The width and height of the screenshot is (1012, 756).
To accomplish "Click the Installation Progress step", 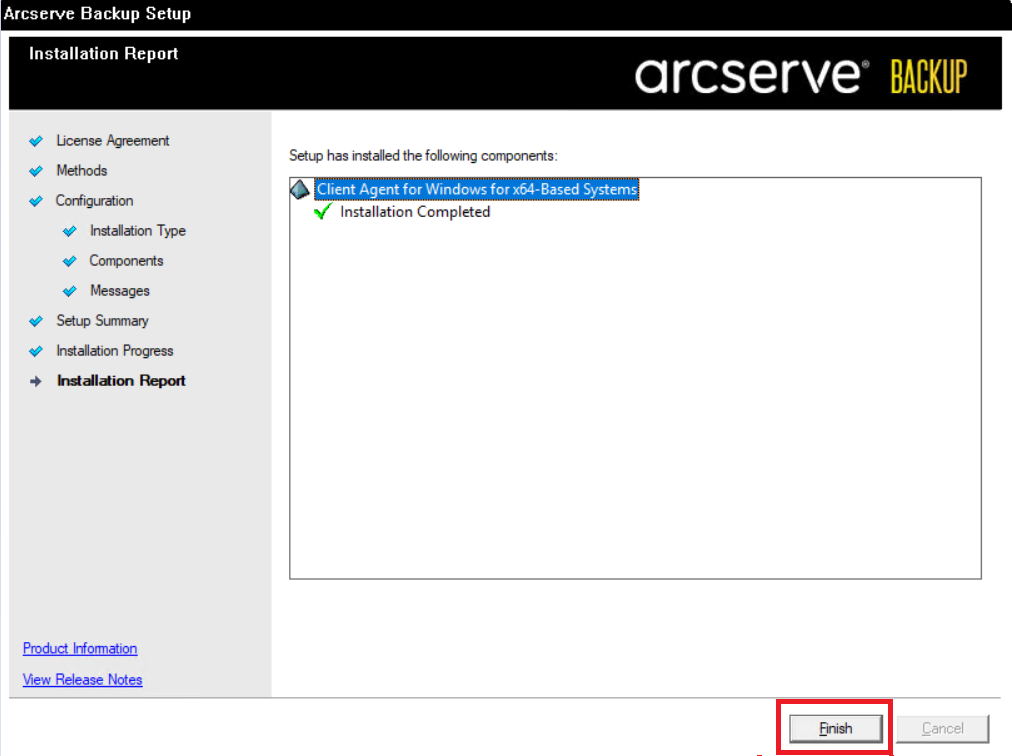I will pos(114,351).
